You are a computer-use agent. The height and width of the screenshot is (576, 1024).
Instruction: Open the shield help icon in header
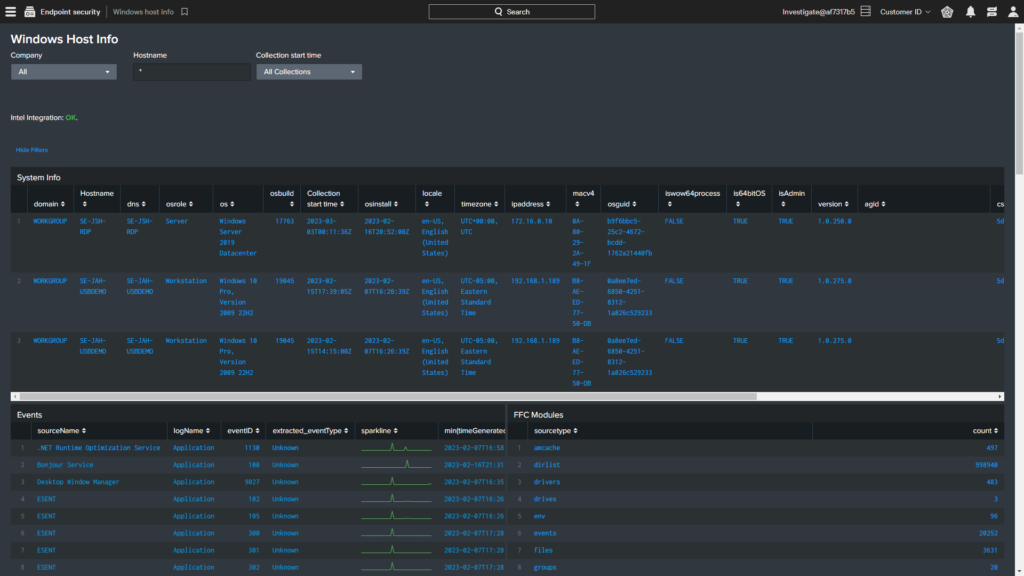click(x=947, y=12)
